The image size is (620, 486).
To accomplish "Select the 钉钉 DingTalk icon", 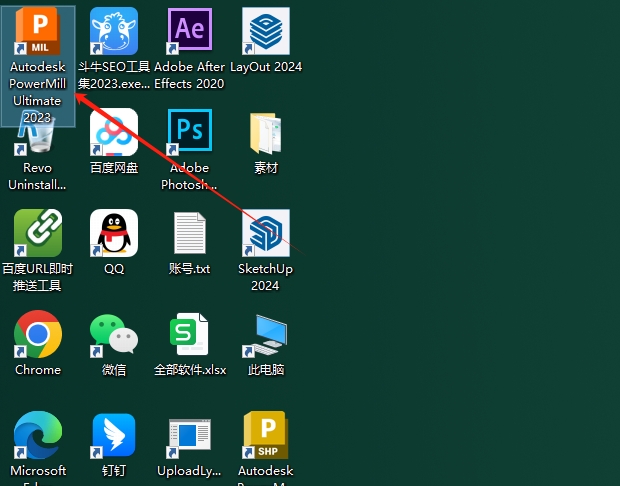I will [114, 435].
